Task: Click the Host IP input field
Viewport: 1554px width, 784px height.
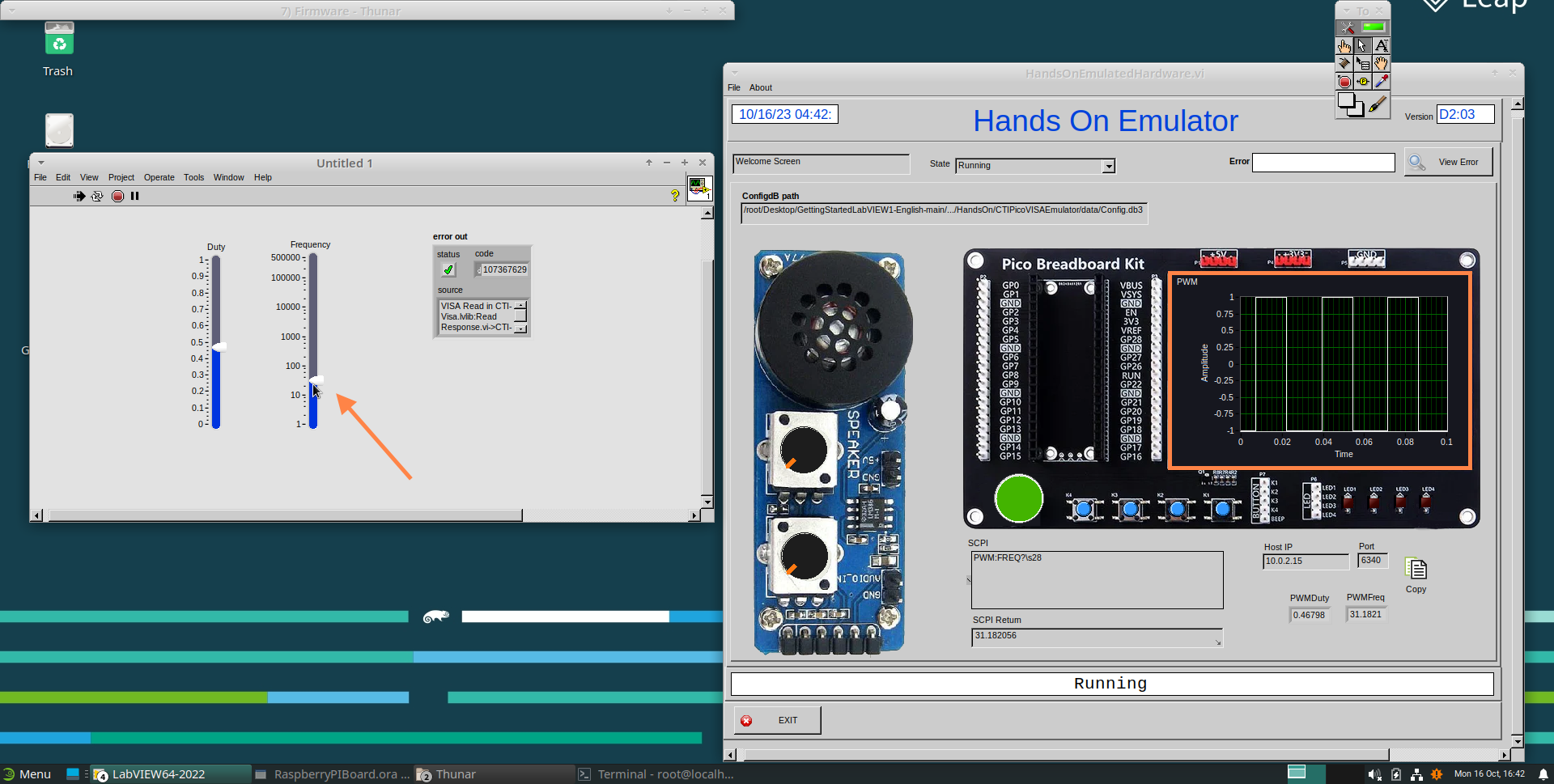Action: [x=1306, y=561]
